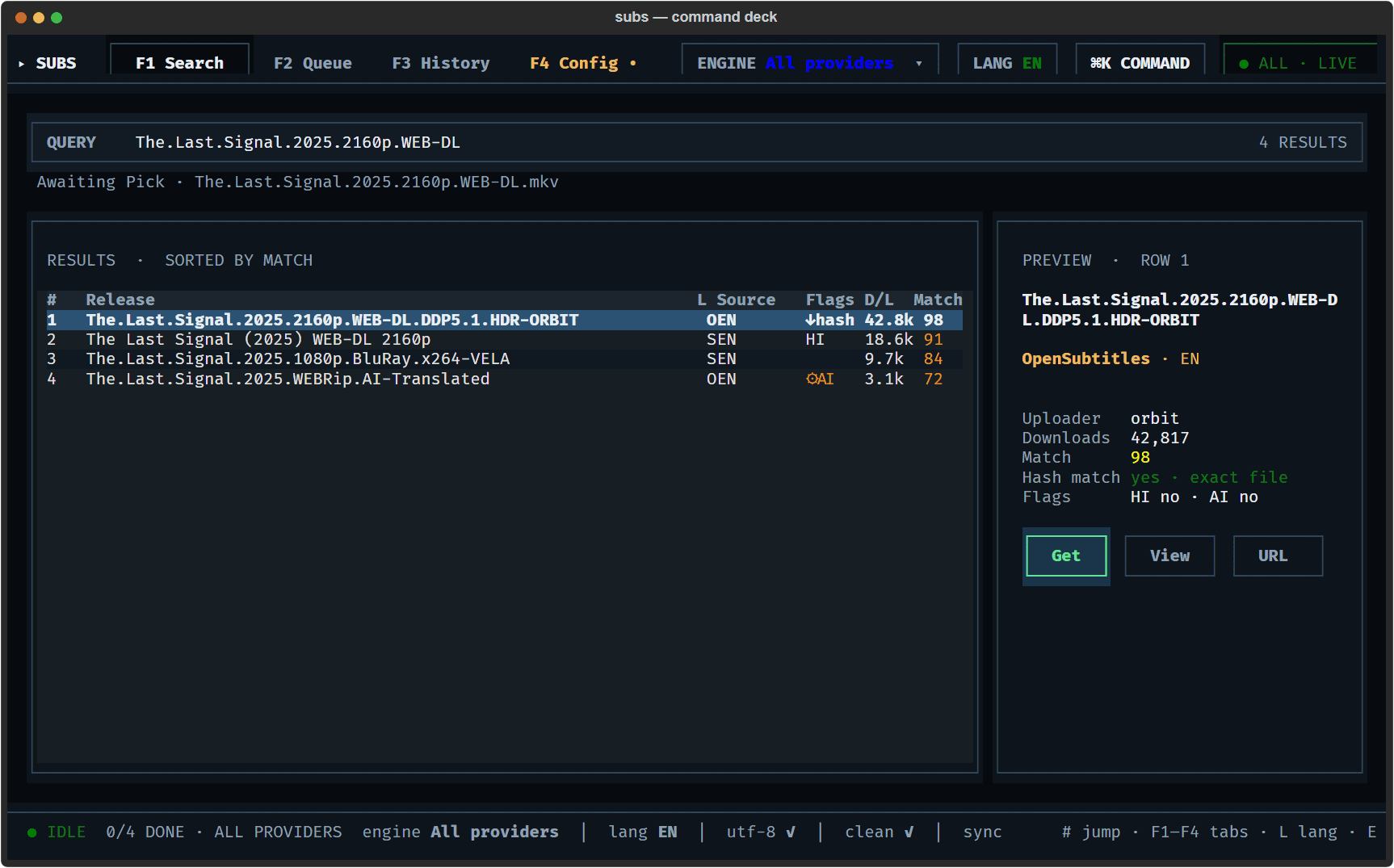This screenshot has height=868, width=1394.
Task: Click # jump hint in status bar
Action: click(1090, 832)
